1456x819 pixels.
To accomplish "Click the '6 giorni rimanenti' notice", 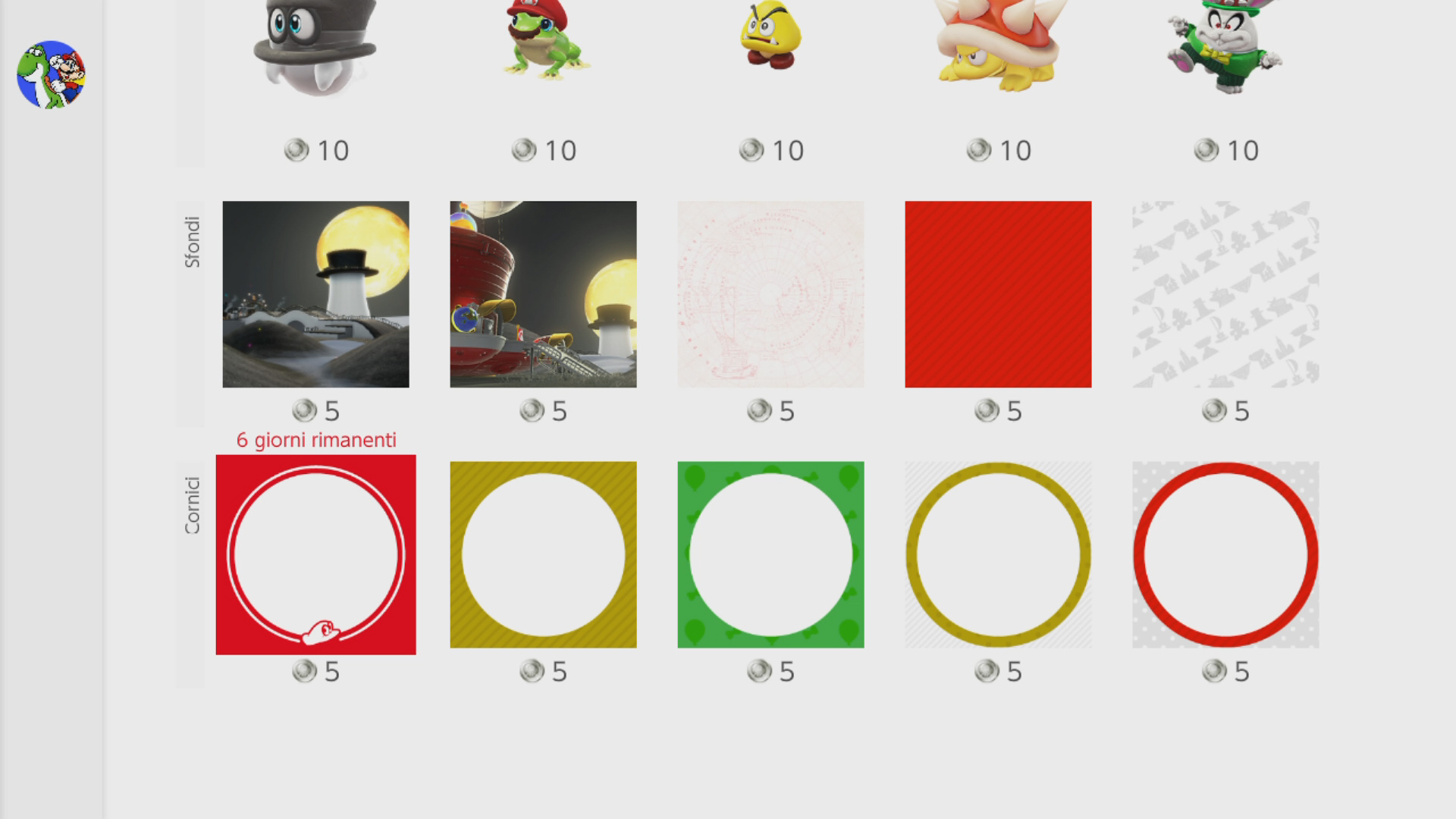I will click(x=316, y=440).
